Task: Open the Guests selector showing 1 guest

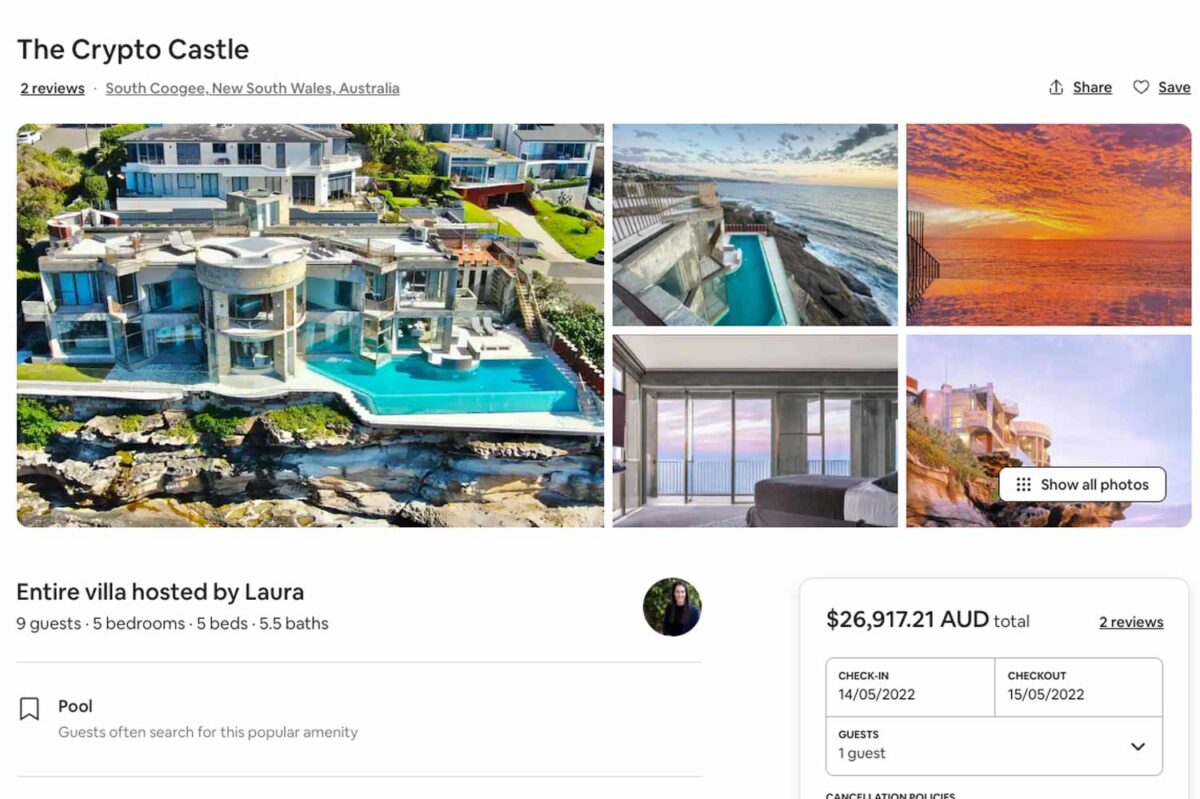Action: [994, 746]
